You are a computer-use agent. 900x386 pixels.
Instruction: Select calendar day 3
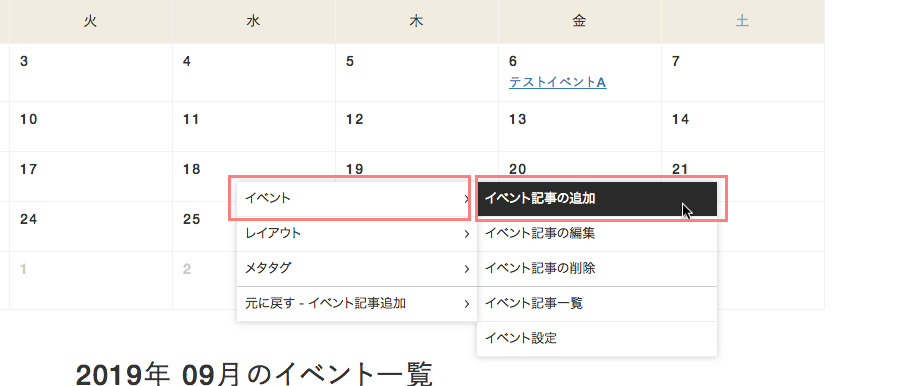(x=24, y=61)
